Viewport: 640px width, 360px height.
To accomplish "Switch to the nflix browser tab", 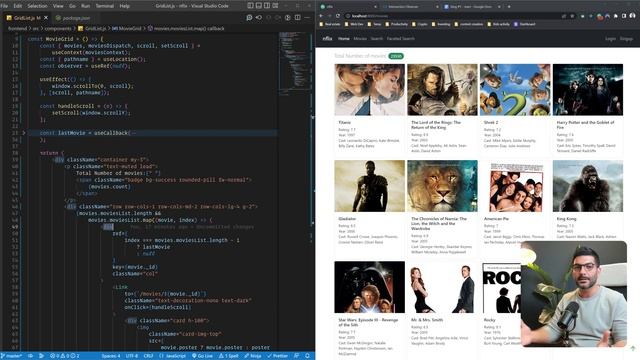I will tap(348, 7).
